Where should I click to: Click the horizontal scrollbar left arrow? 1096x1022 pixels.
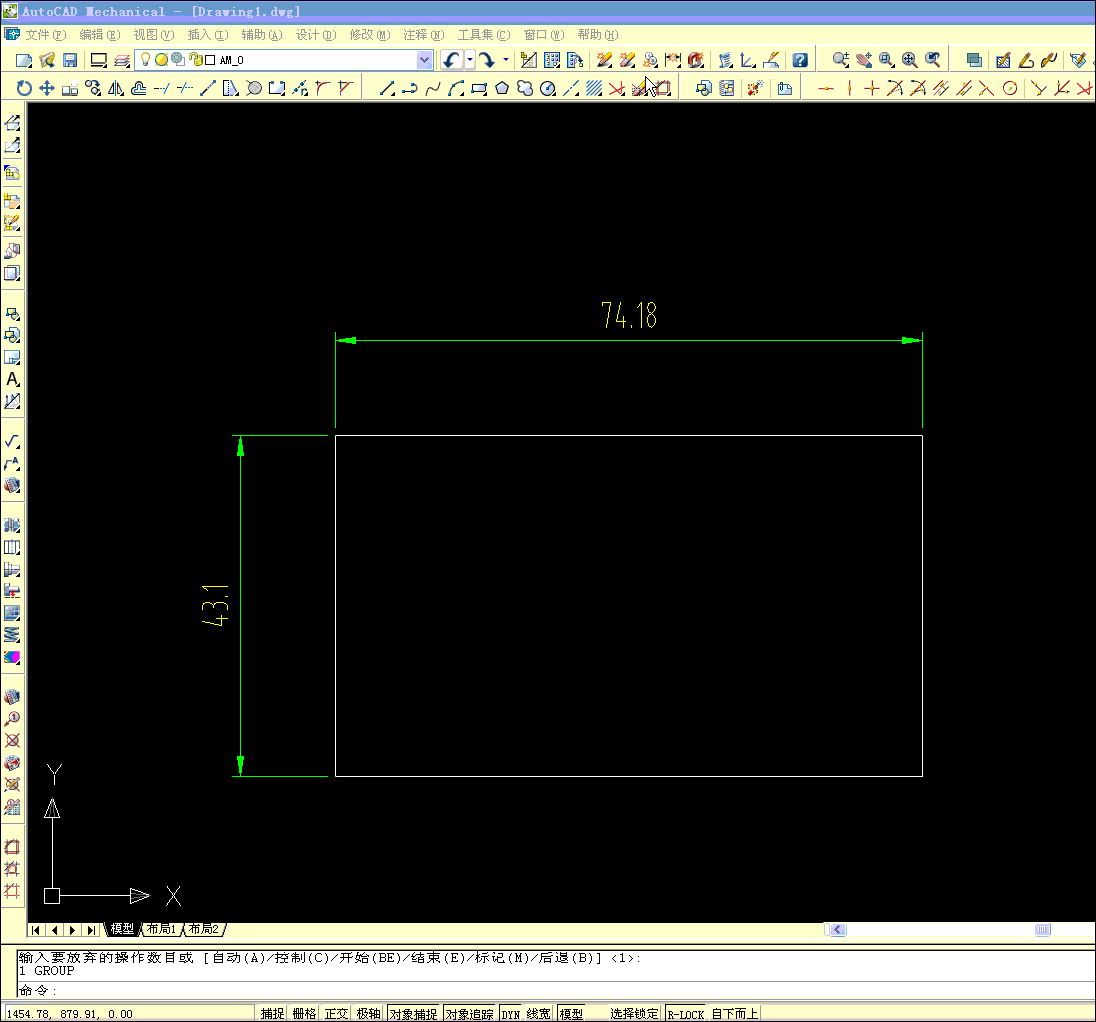point(838,930)
